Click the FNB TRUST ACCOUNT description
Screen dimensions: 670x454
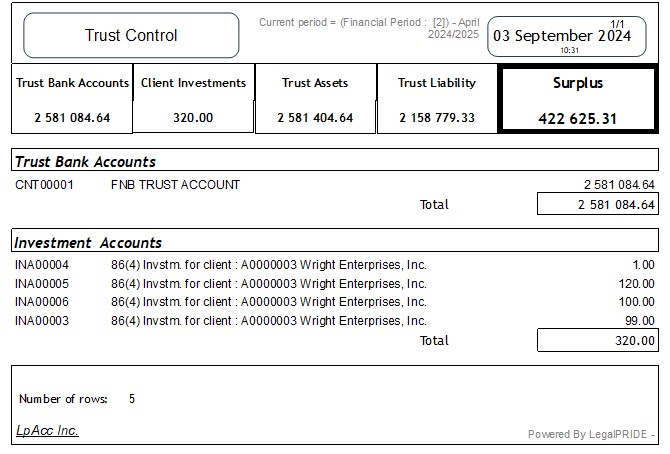coord(175,185)
